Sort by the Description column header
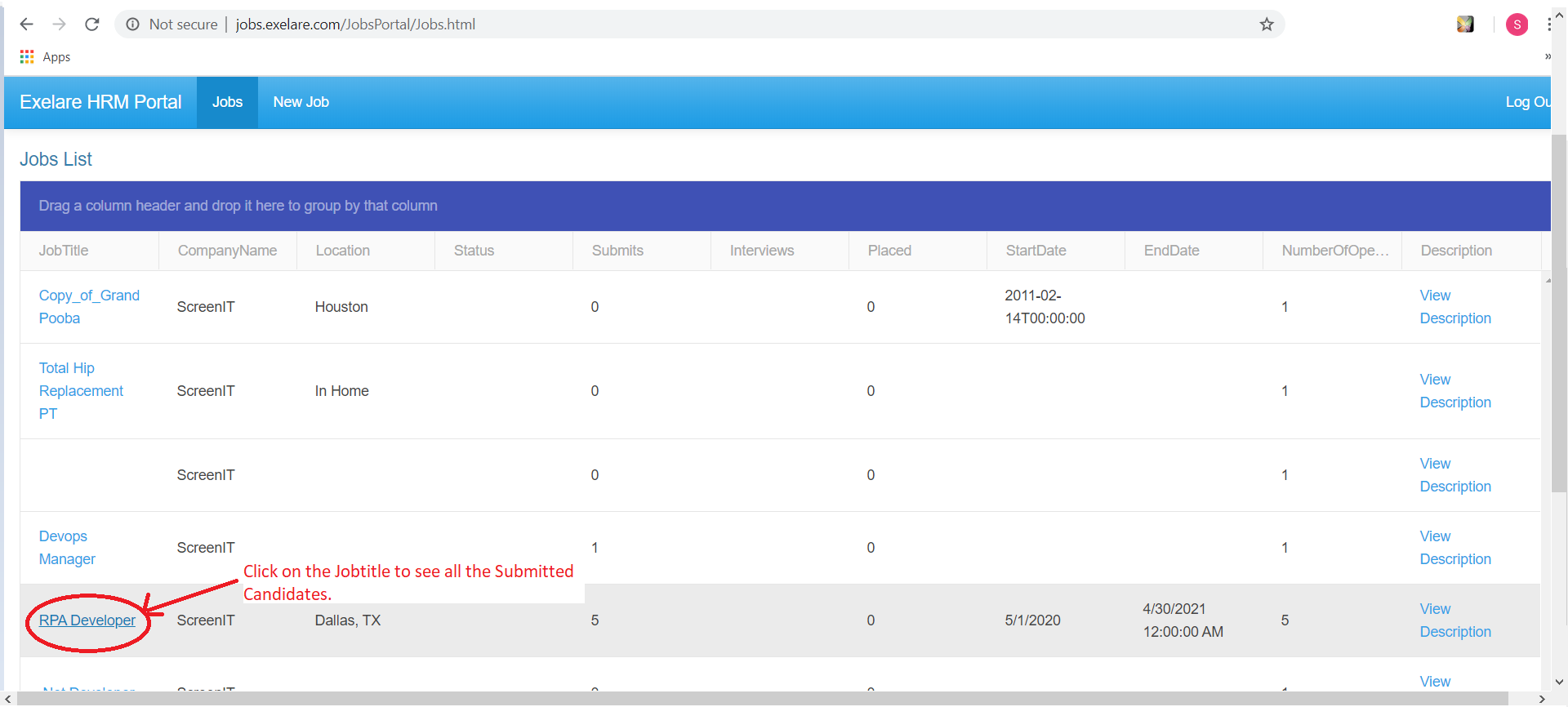1568x707 pixels. (1455, 251)
